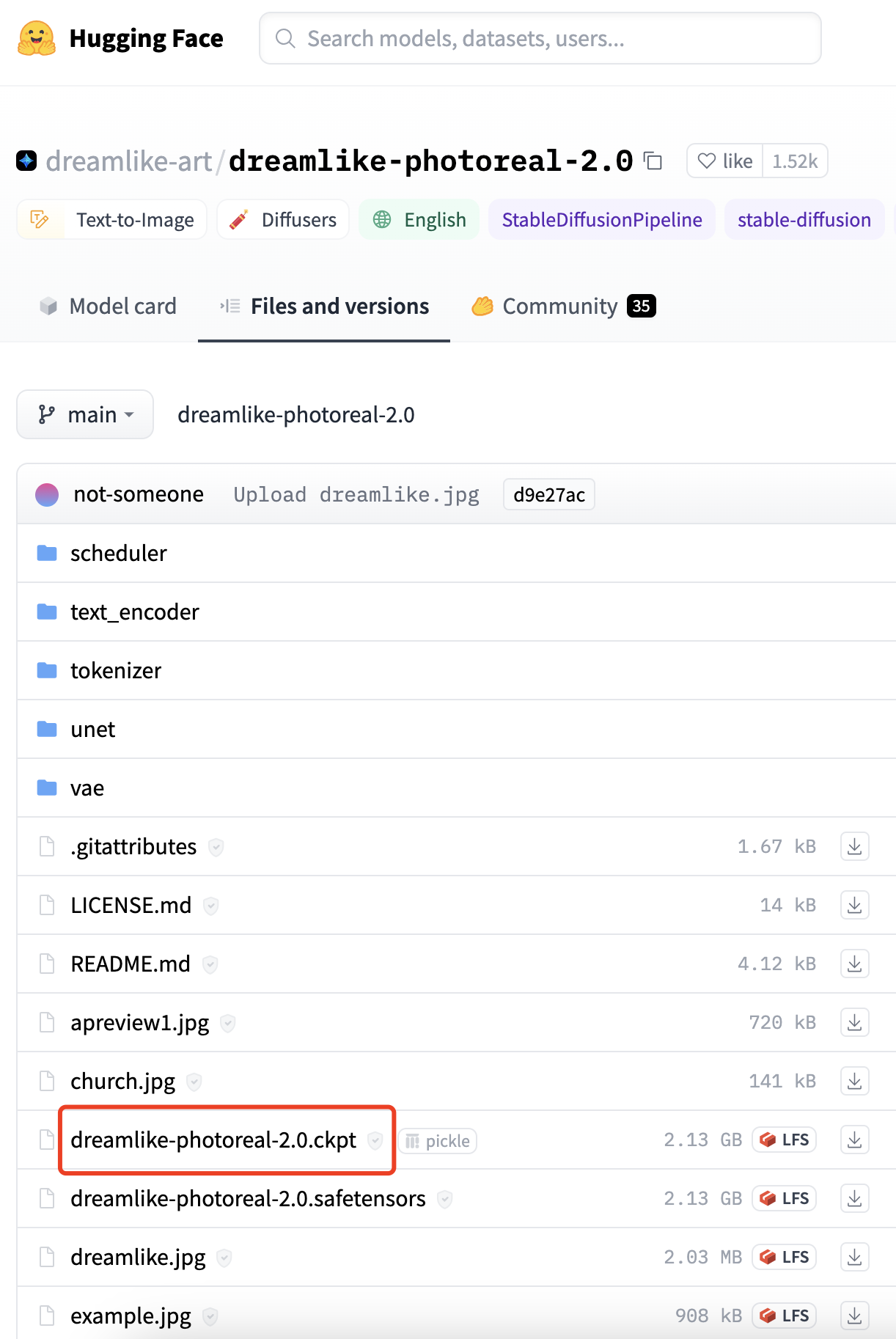Click the safety shield icon next to LICENSE.md
896x1339 pixels.
point(210,906)
